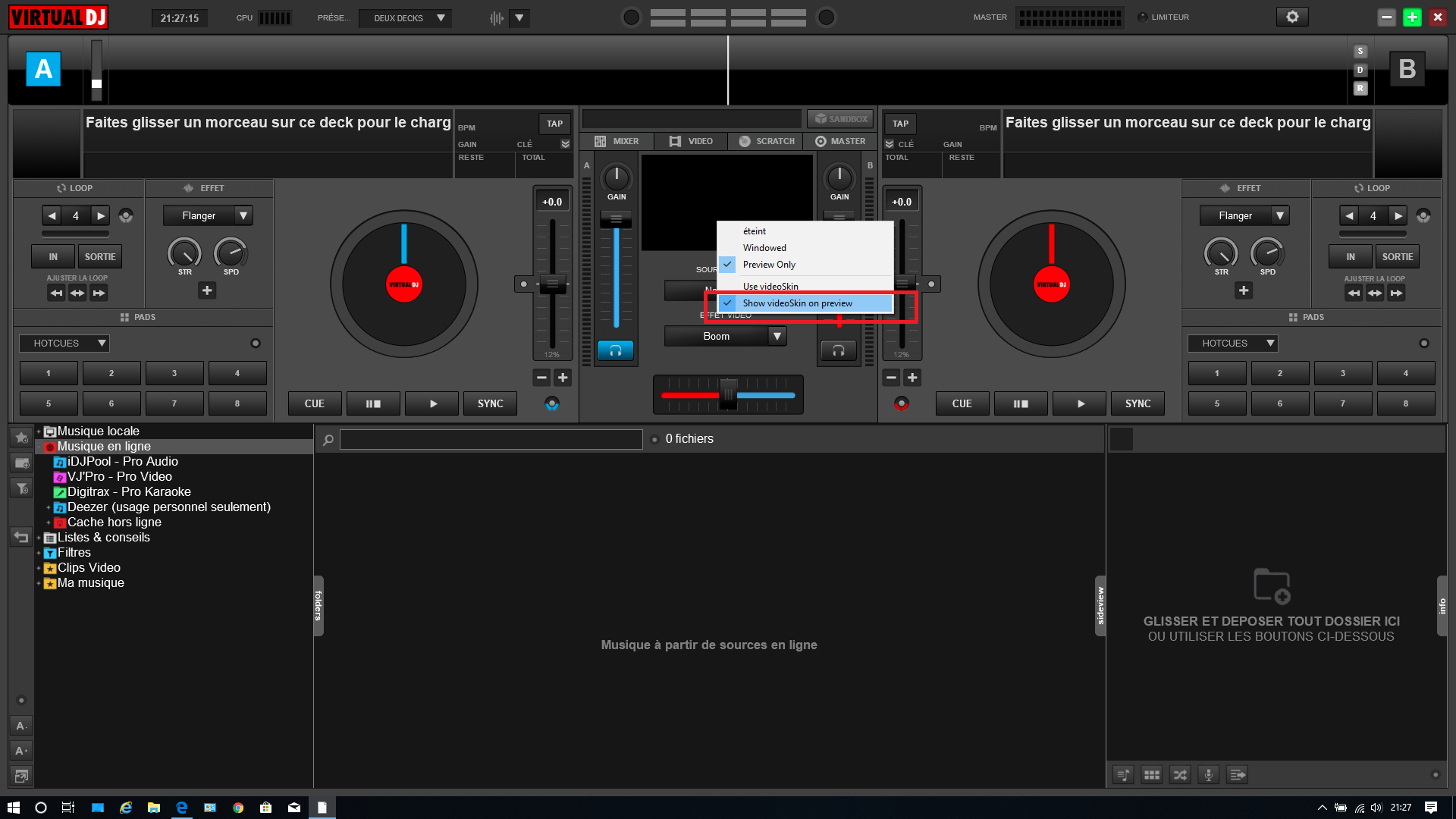This screenshot has width=1456, height=819.
Task: Click the sideview automix list icon
Action: [x=1123, y=774]
